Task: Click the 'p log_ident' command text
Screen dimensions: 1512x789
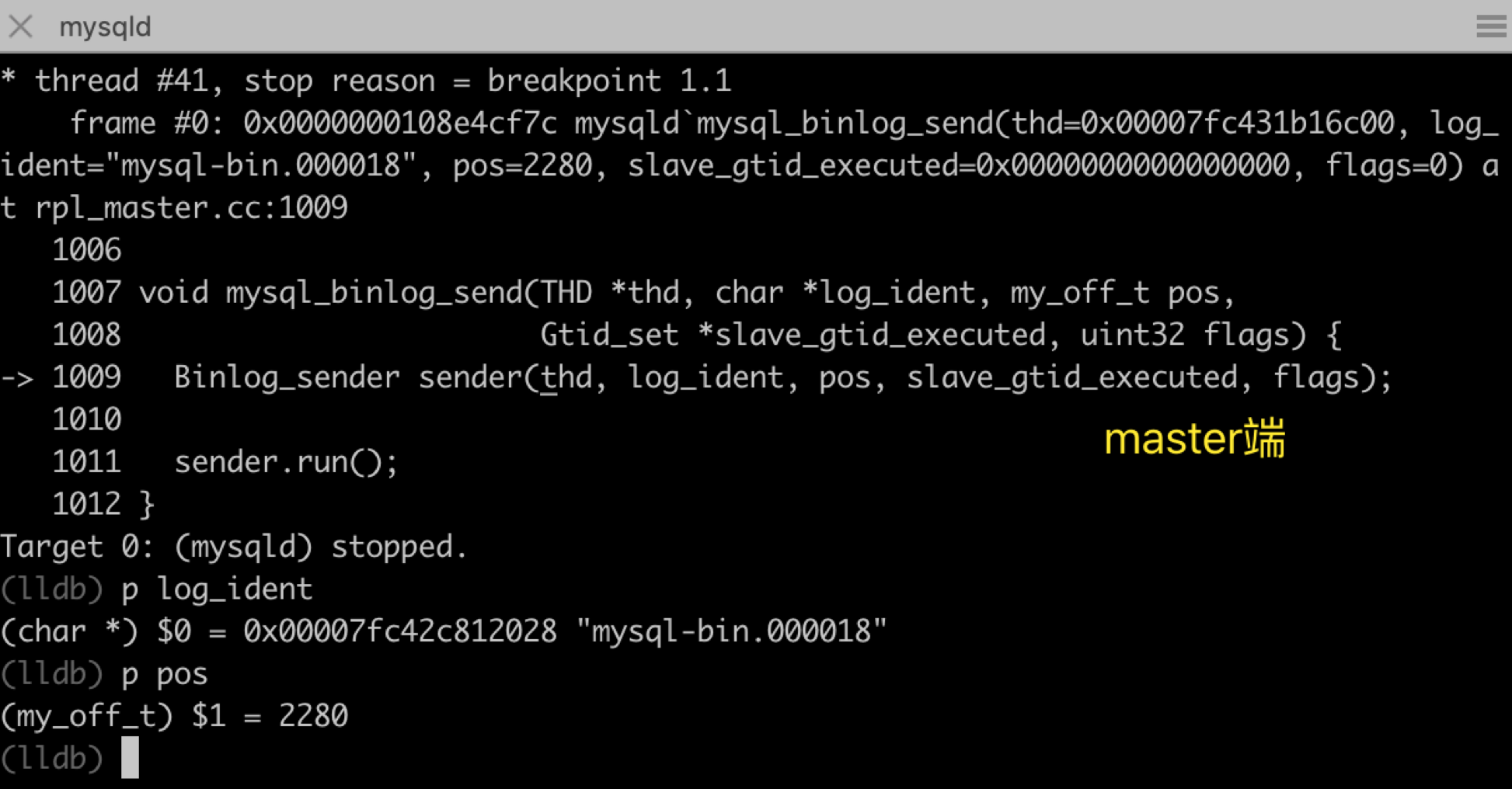Action: pyautogui.click(x=217, y=589)
